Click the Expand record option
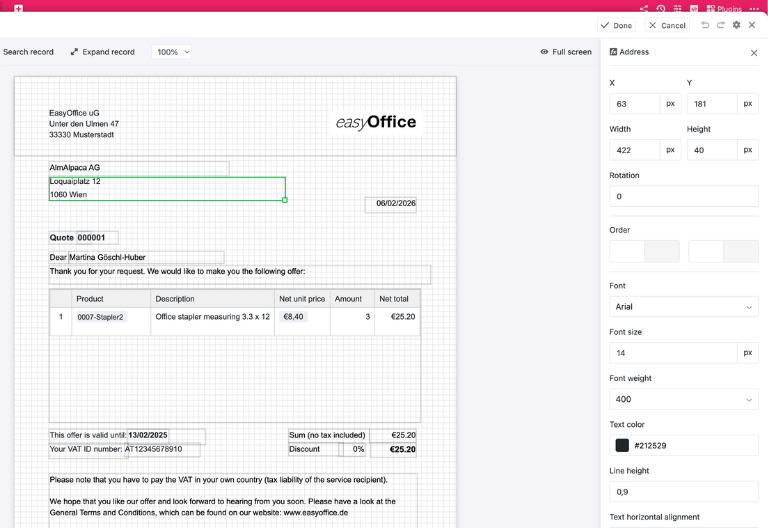This screenshot has width=768, height=528. click(x=102, y=52)
